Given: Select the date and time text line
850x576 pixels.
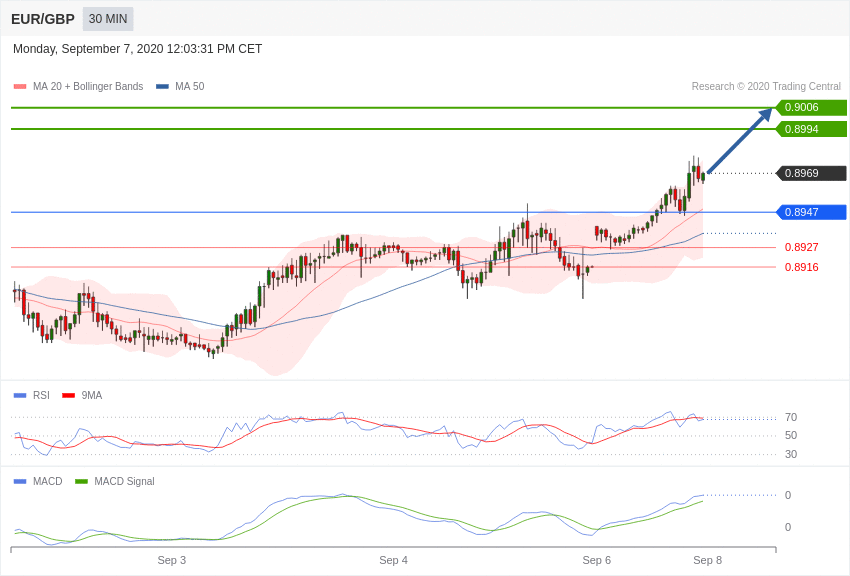Looking at the screenshot, I should coord(137,49).
